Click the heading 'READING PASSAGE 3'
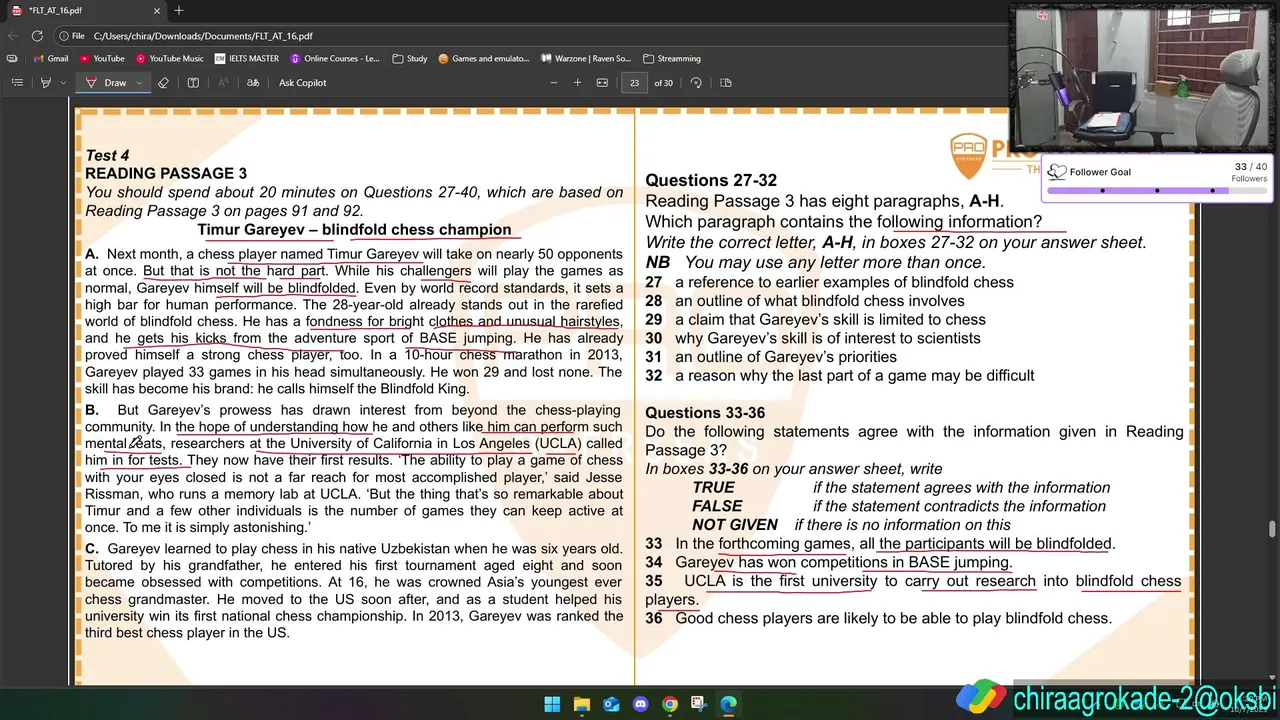Viewport: 1280px width, 720px height. pos(166,174)
